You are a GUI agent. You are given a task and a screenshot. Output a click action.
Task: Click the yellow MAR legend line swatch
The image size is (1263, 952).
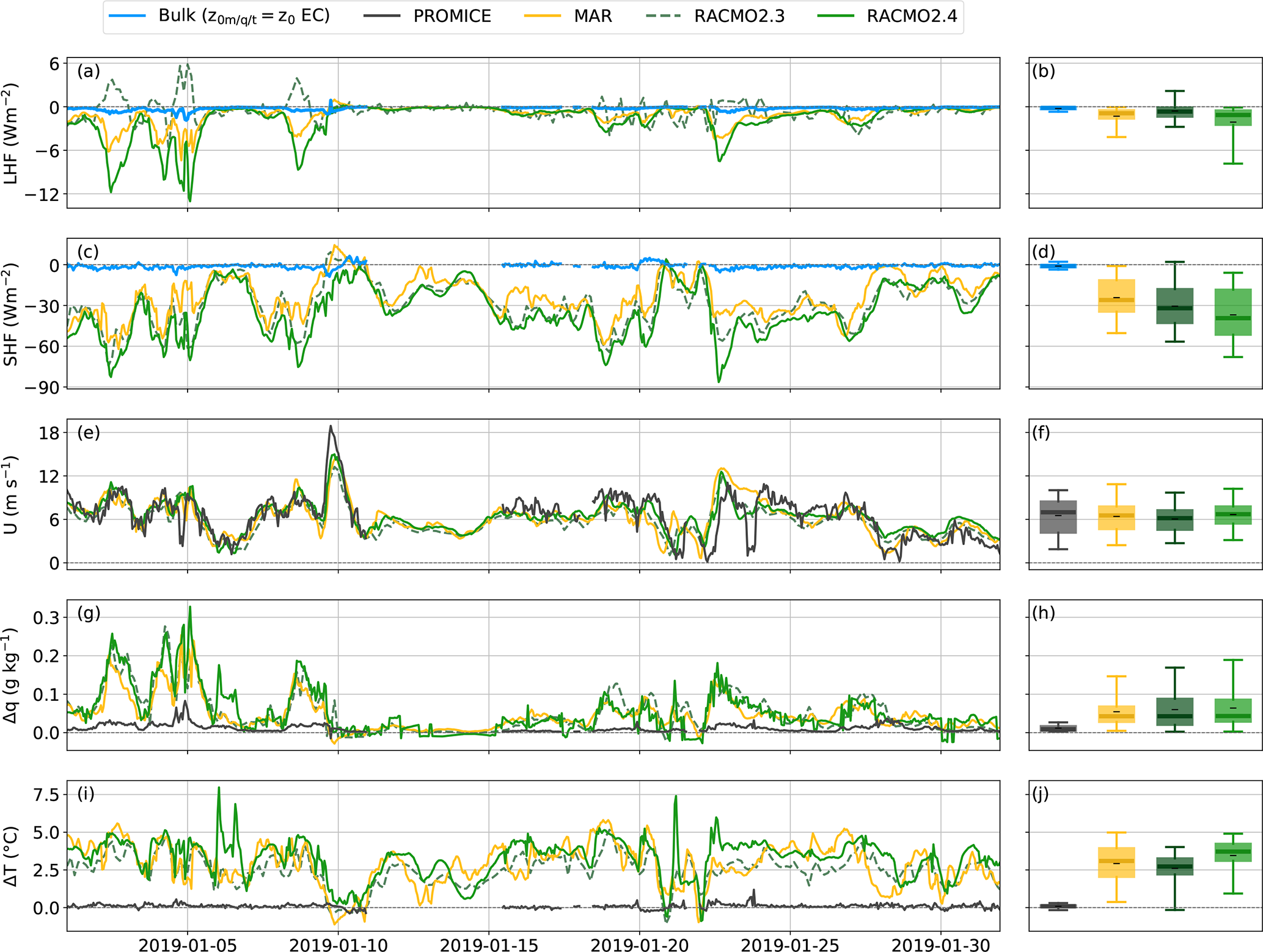click(542, 16)
